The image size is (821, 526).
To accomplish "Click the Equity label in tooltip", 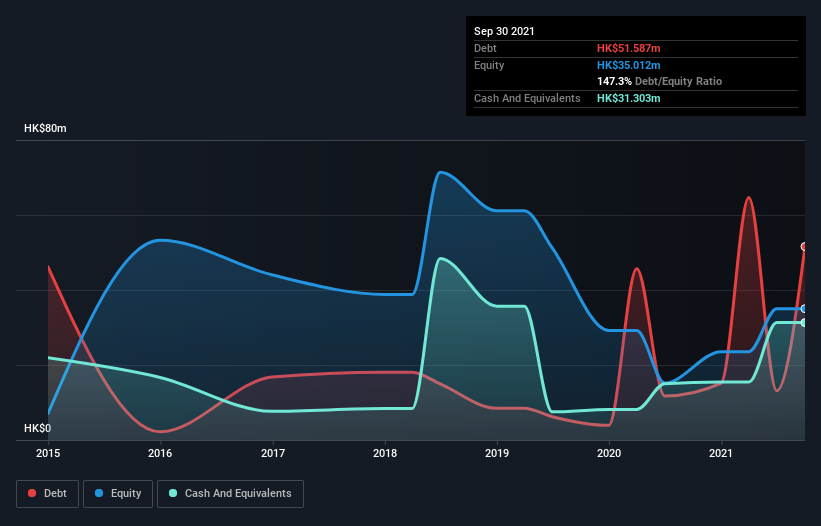I will coord(489,65).
